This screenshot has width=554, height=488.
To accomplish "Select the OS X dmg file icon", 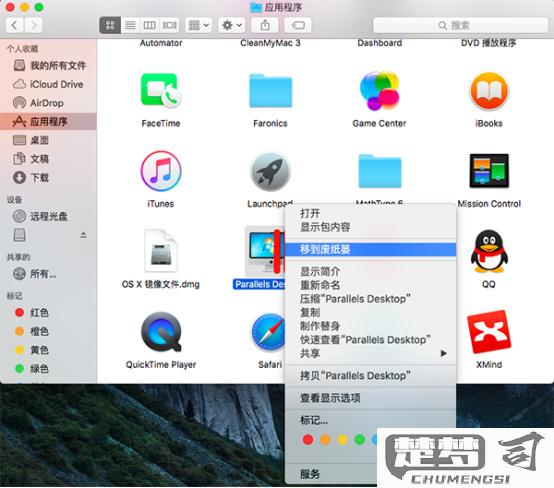I will [161, 251].
